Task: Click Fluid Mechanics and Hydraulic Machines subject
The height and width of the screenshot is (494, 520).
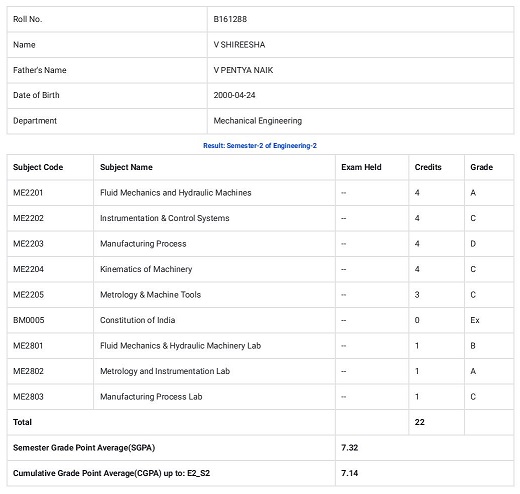Action: click(x=176, y=193)
